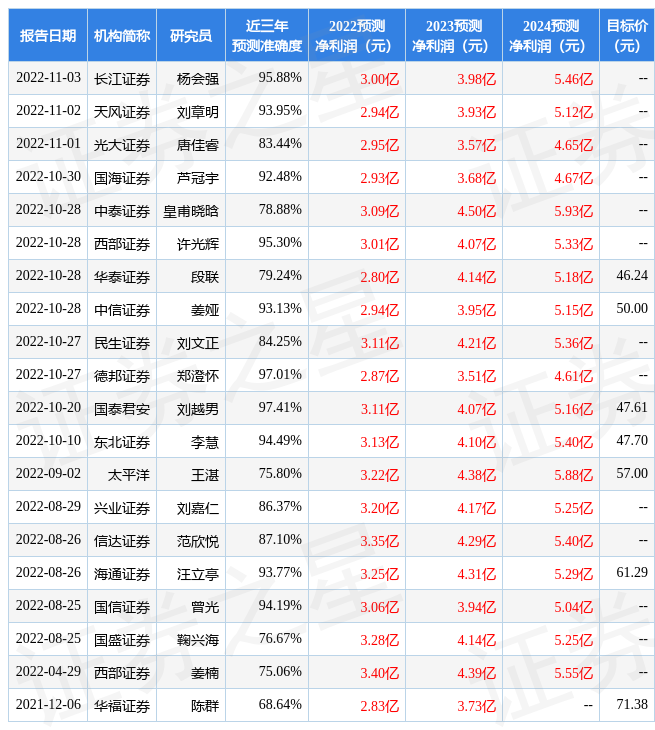Click researcher name 段联

coord(205,277)
